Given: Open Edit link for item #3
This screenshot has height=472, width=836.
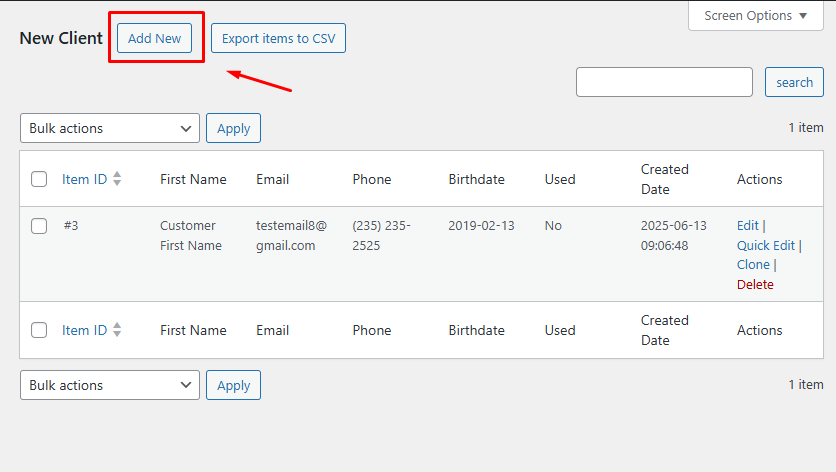Looking at the screenshot, I should (747, 226).
